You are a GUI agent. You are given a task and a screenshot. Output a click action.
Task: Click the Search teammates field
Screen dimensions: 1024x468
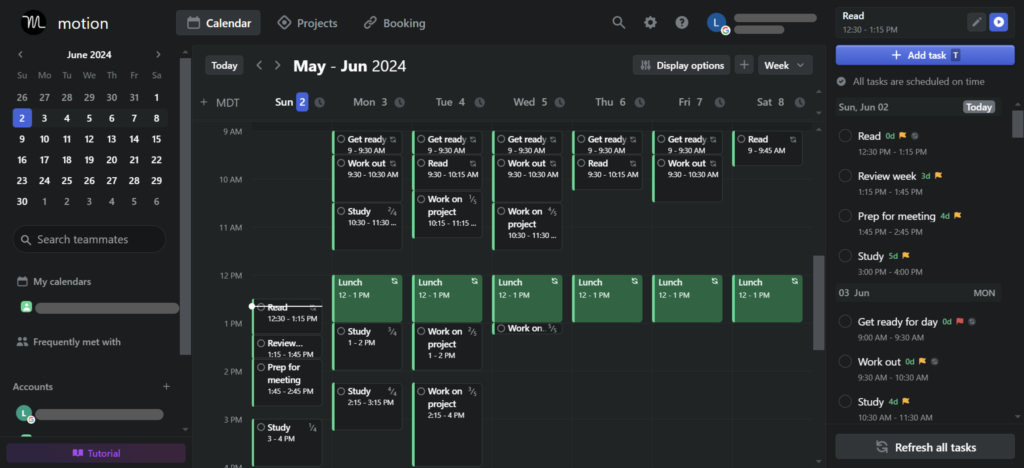point(89,240)
